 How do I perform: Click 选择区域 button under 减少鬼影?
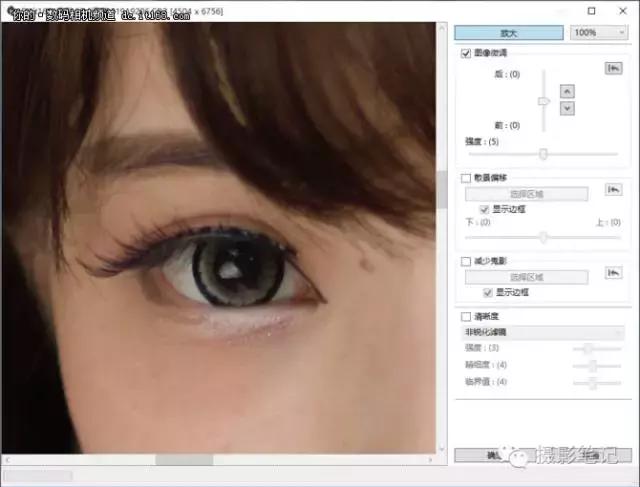[x=527, y=277]
